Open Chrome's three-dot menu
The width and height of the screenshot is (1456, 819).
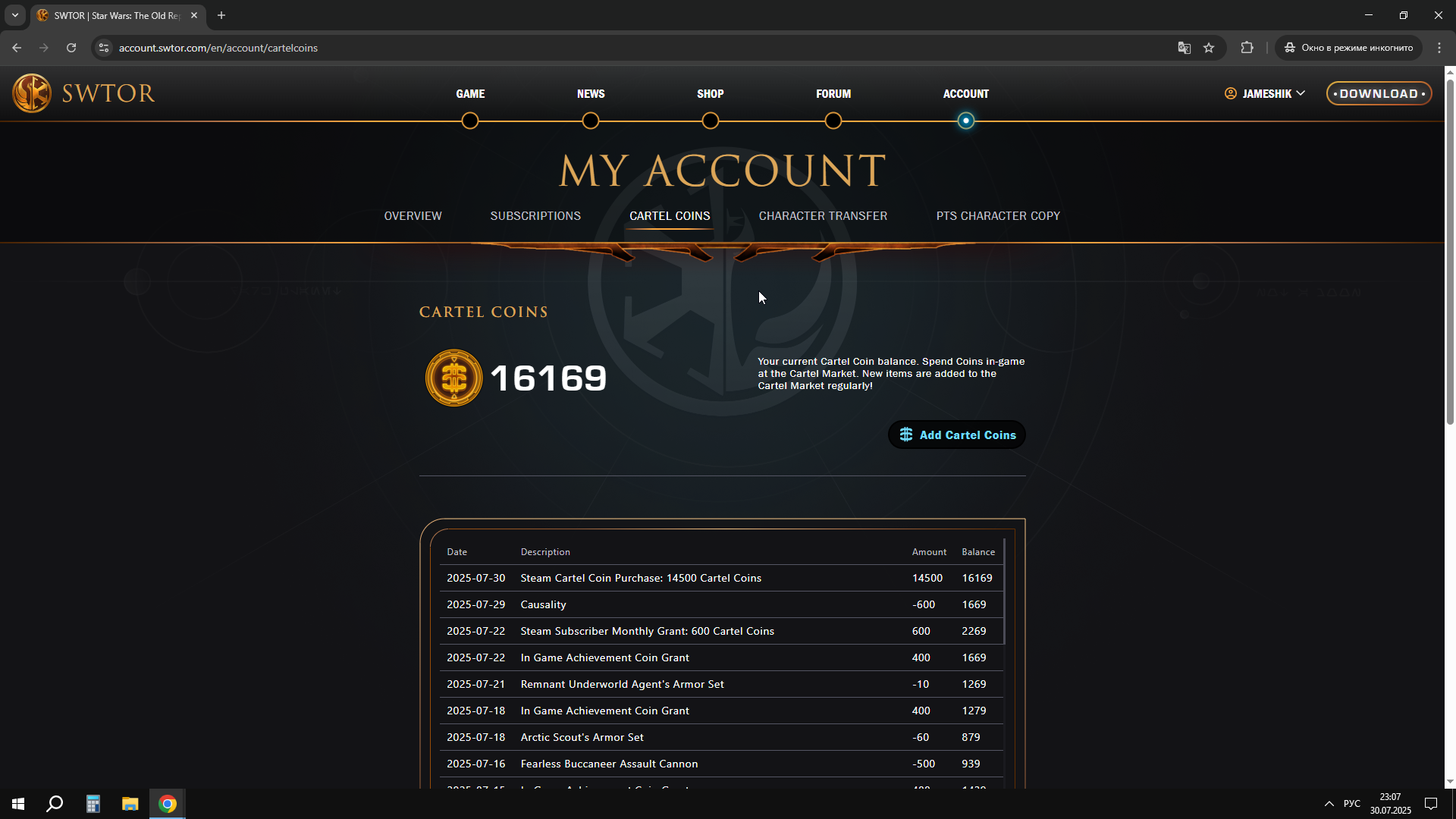point(1439,48)
